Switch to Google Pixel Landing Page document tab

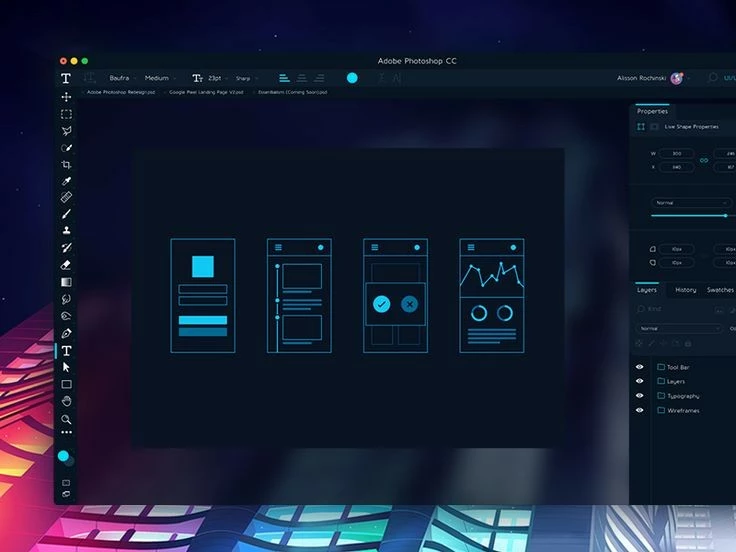206,92
